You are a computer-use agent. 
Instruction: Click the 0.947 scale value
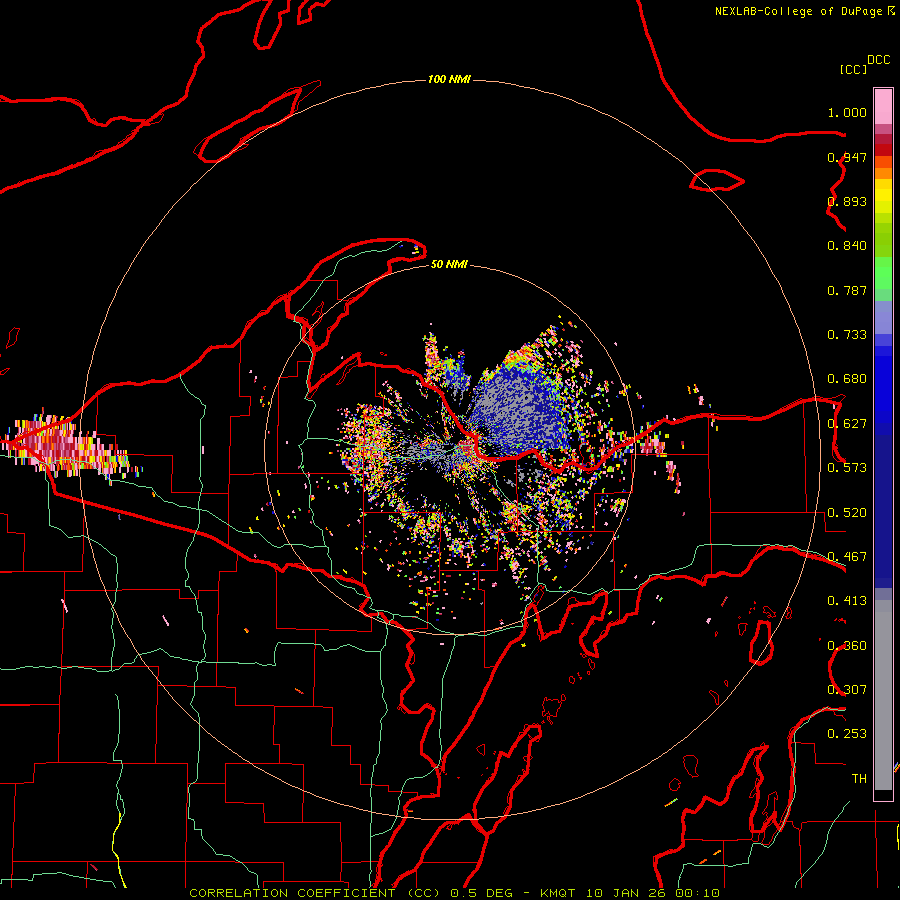coord(847,157)
